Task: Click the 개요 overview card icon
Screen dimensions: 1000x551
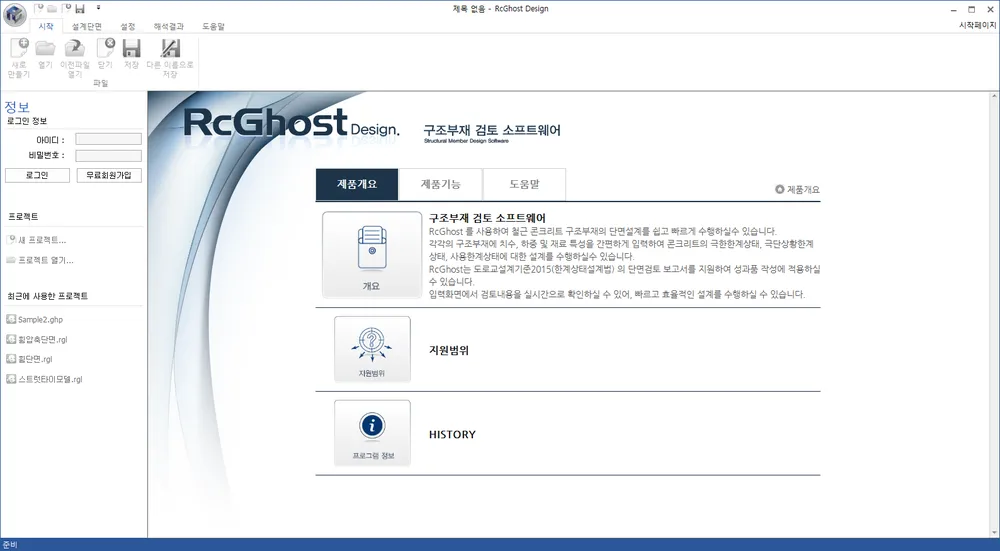Action: point(372,254)
